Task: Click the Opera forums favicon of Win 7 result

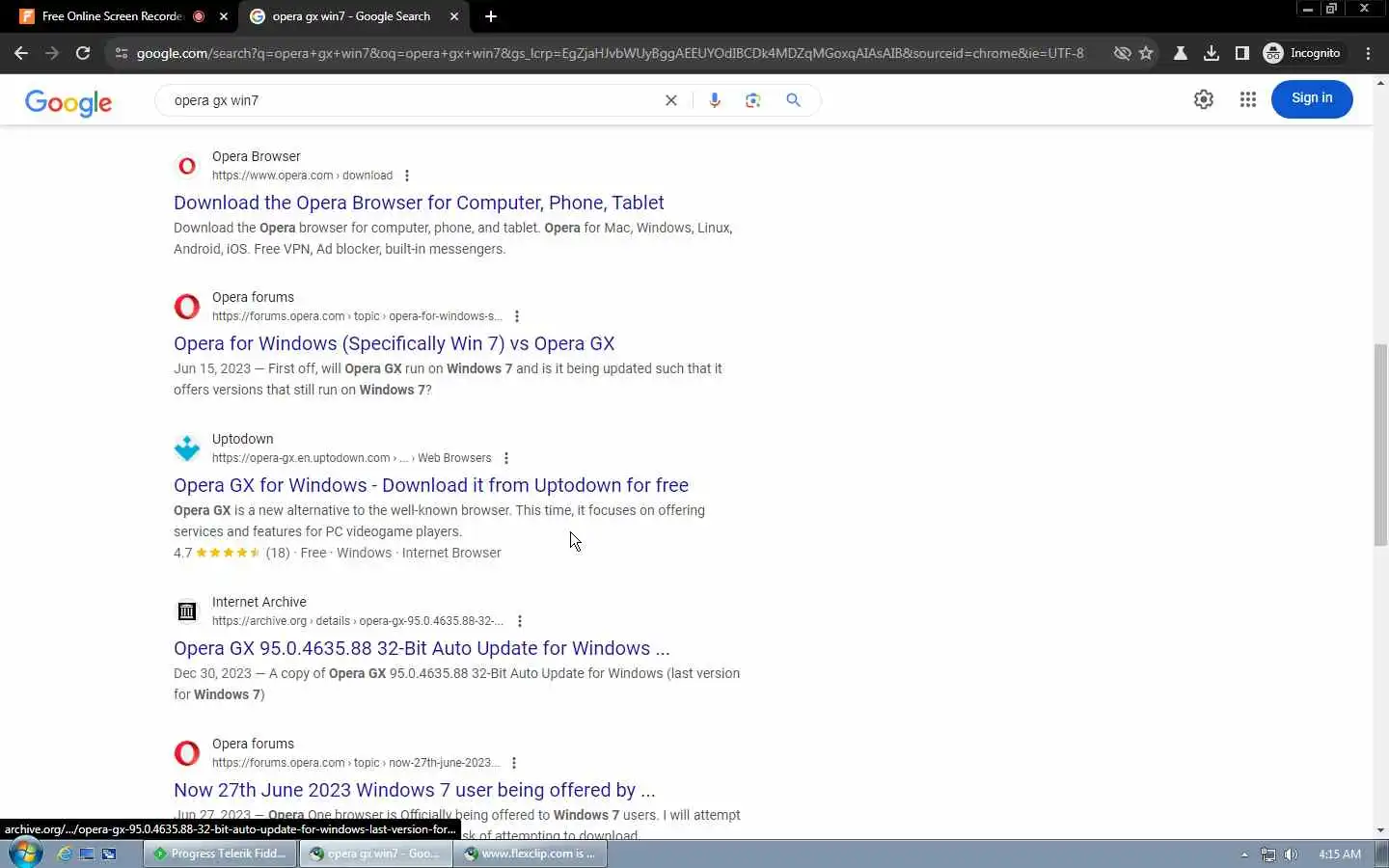Action: point(187,307)
